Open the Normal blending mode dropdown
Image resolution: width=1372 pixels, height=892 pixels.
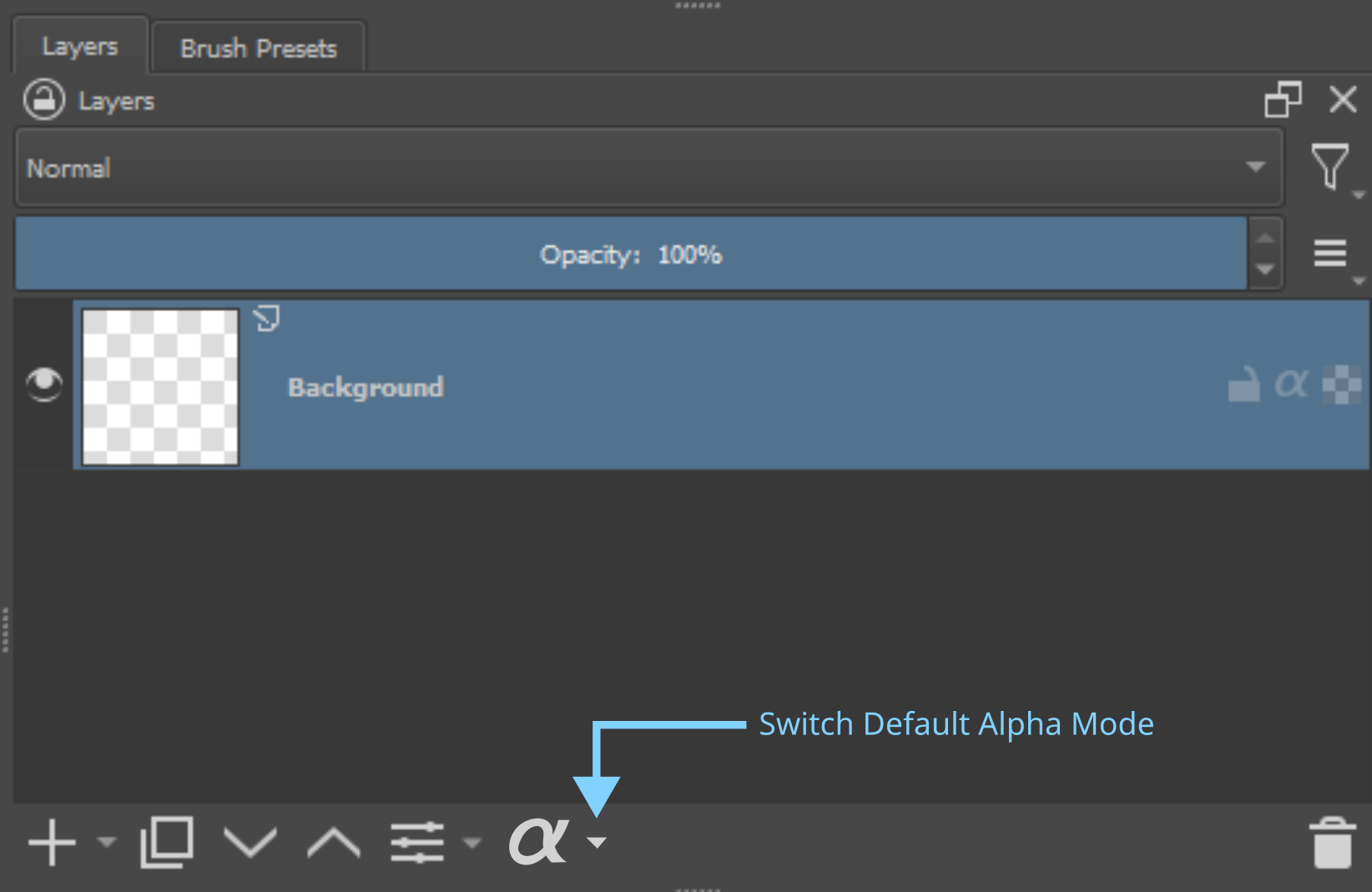click(648, 168)
